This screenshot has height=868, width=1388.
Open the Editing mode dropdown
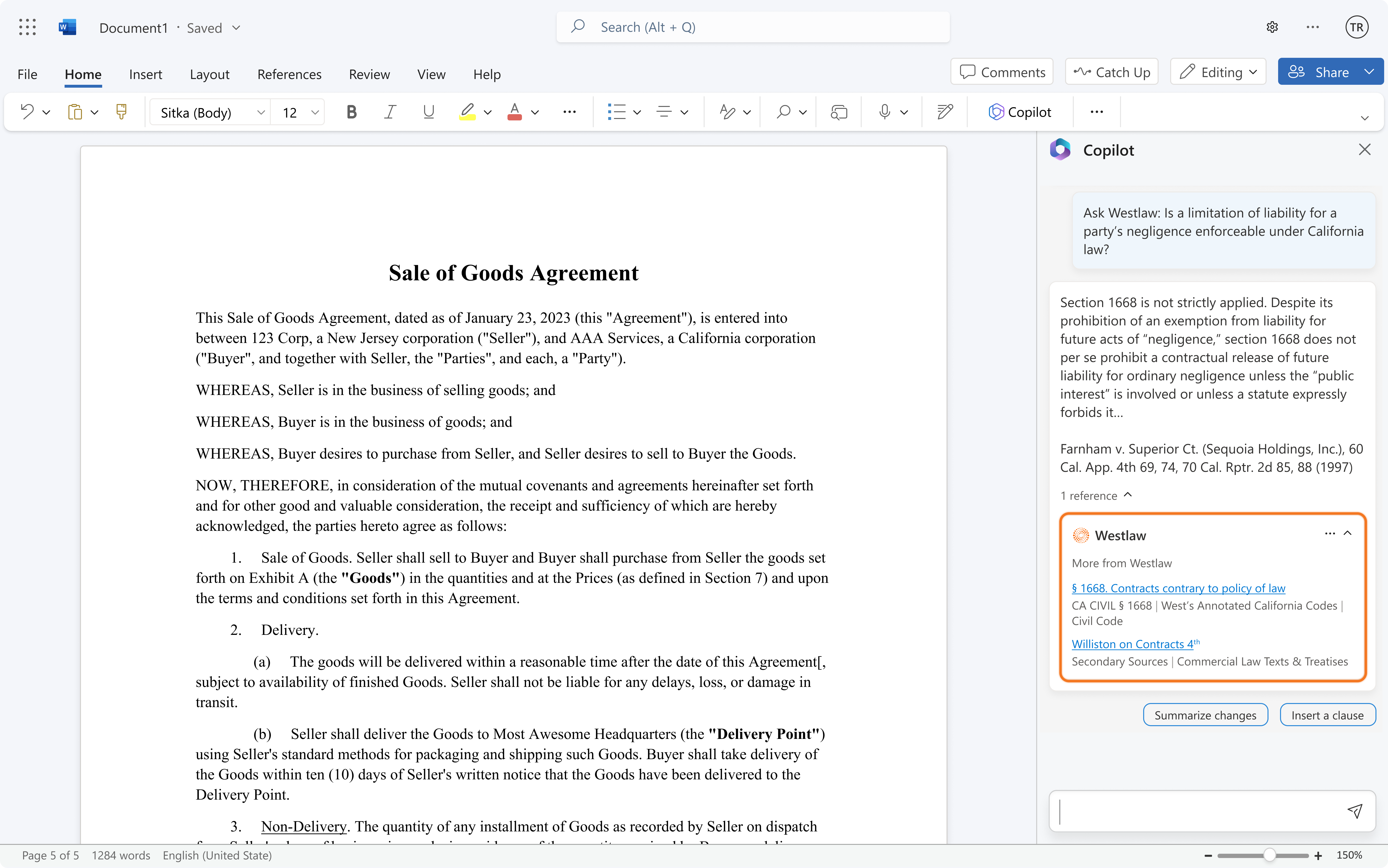[x=1218, y=72]
